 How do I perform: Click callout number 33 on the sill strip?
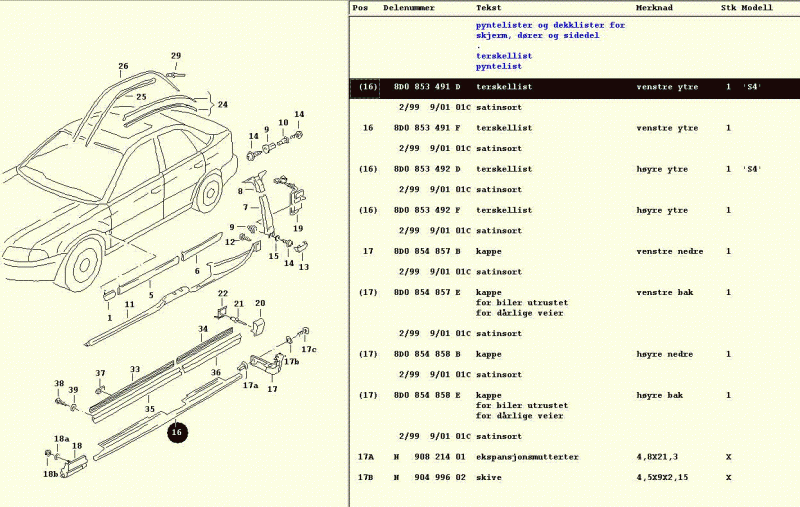[135, 369]
